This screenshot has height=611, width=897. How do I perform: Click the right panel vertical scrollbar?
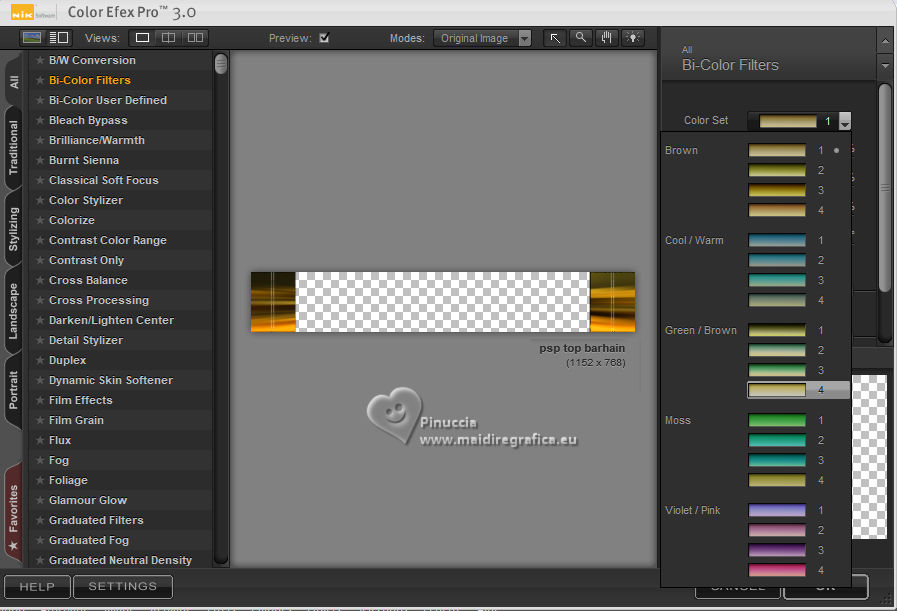pos(885,188)
